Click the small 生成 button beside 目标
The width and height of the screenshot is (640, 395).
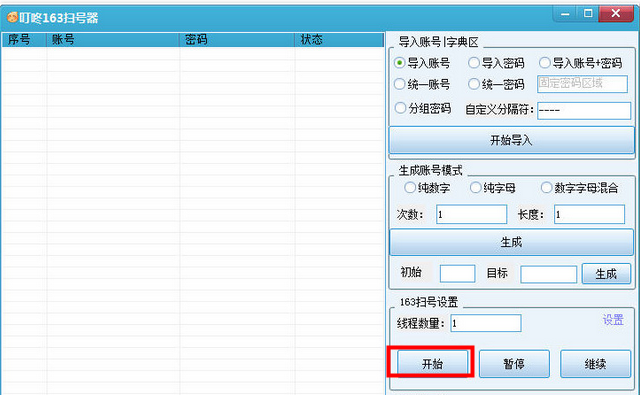[606, 274]
